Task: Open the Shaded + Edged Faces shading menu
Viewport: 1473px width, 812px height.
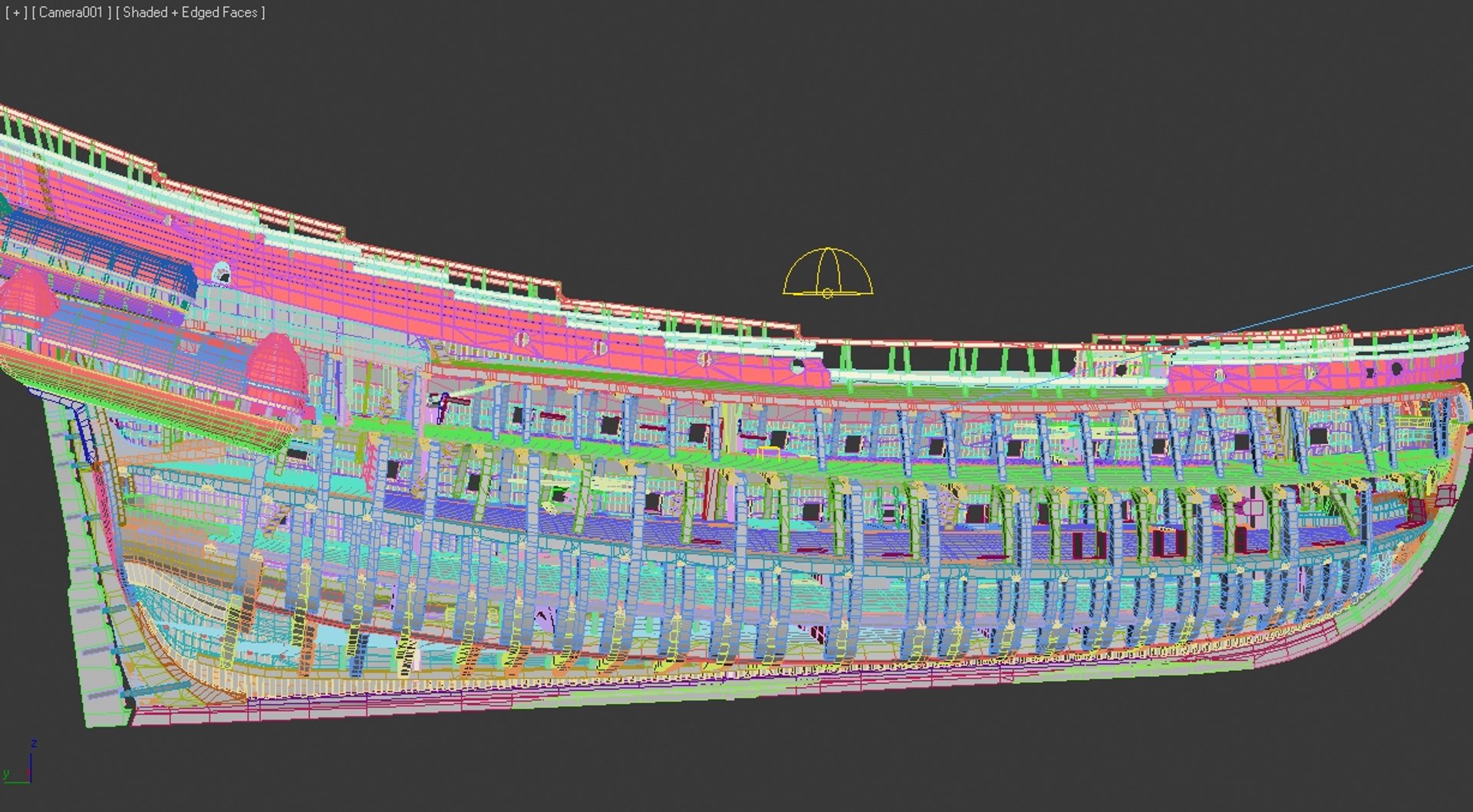Action: click(x=190, y=12)
